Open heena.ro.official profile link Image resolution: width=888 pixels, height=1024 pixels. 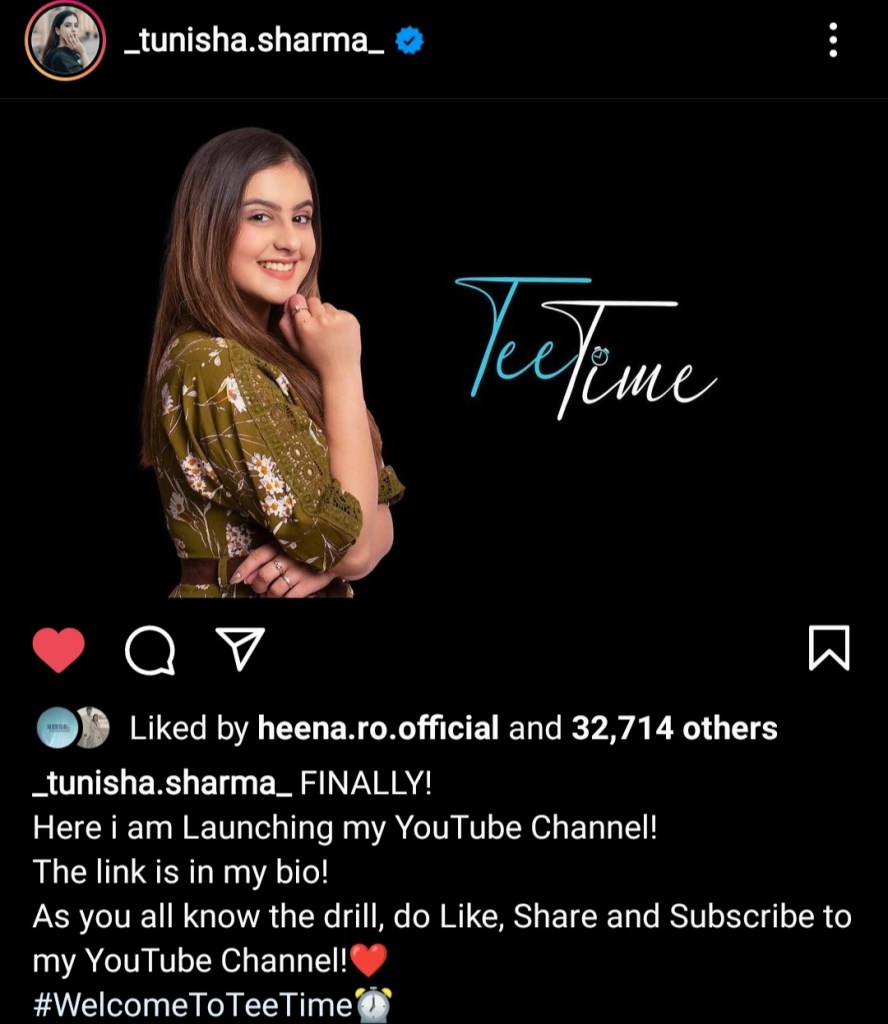[378, 728]
